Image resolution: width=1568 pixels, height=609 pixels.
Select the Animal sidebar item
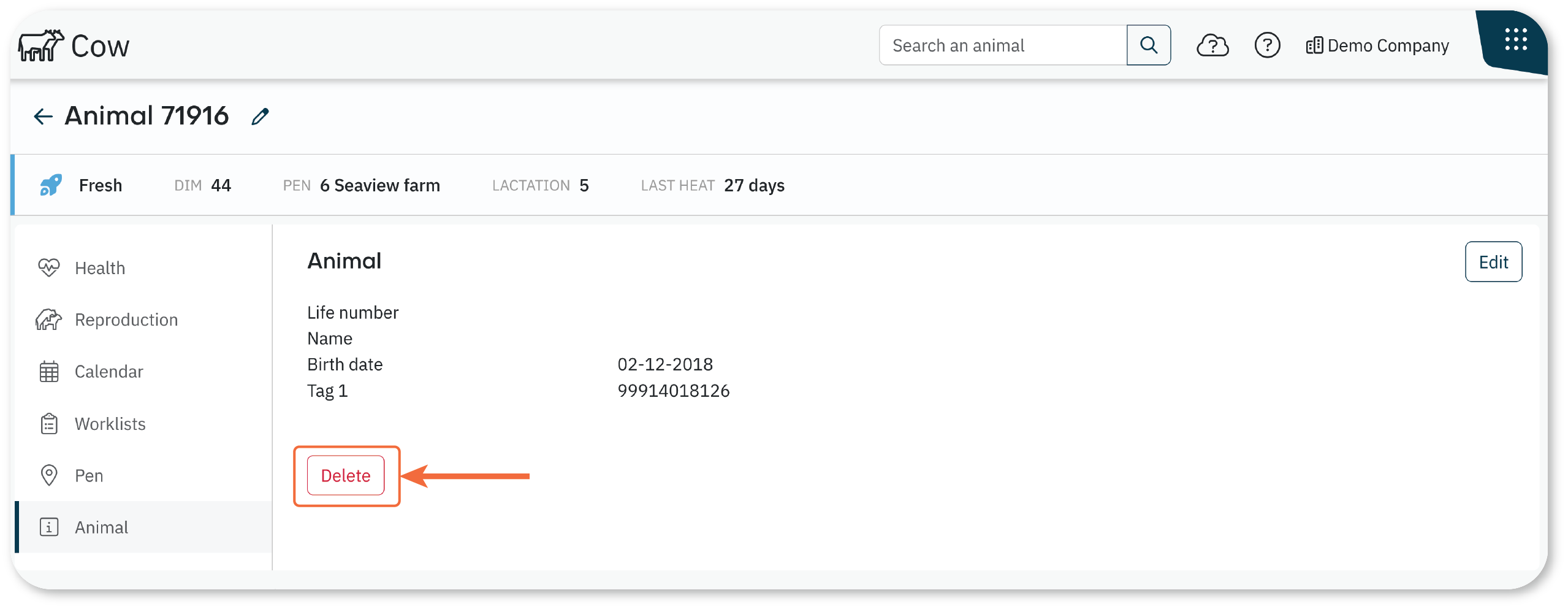[143, 527]
